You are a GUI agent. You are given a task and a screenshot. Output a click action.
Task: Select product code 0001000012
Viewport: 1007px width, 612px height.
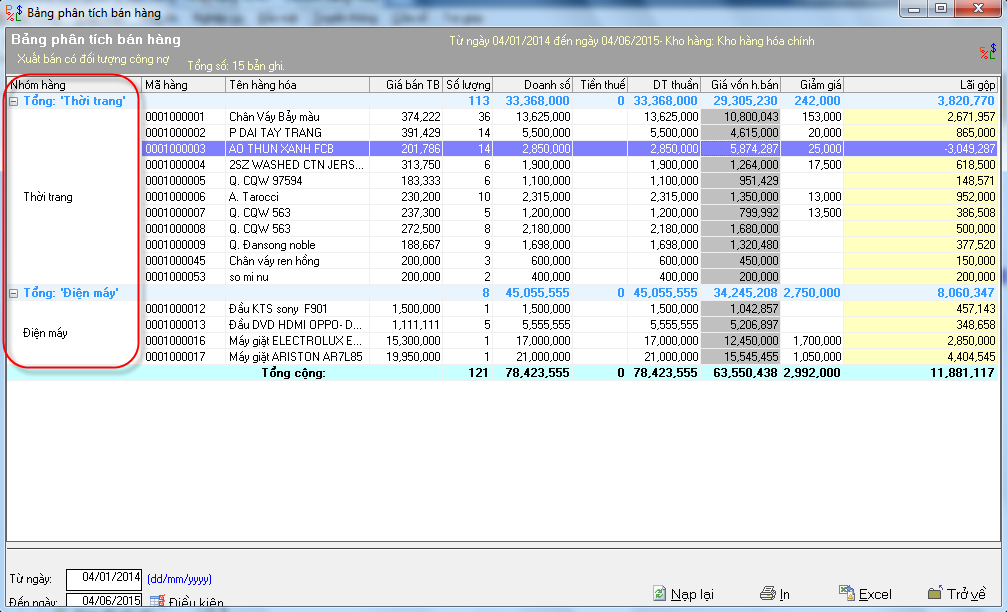point(183,309)
